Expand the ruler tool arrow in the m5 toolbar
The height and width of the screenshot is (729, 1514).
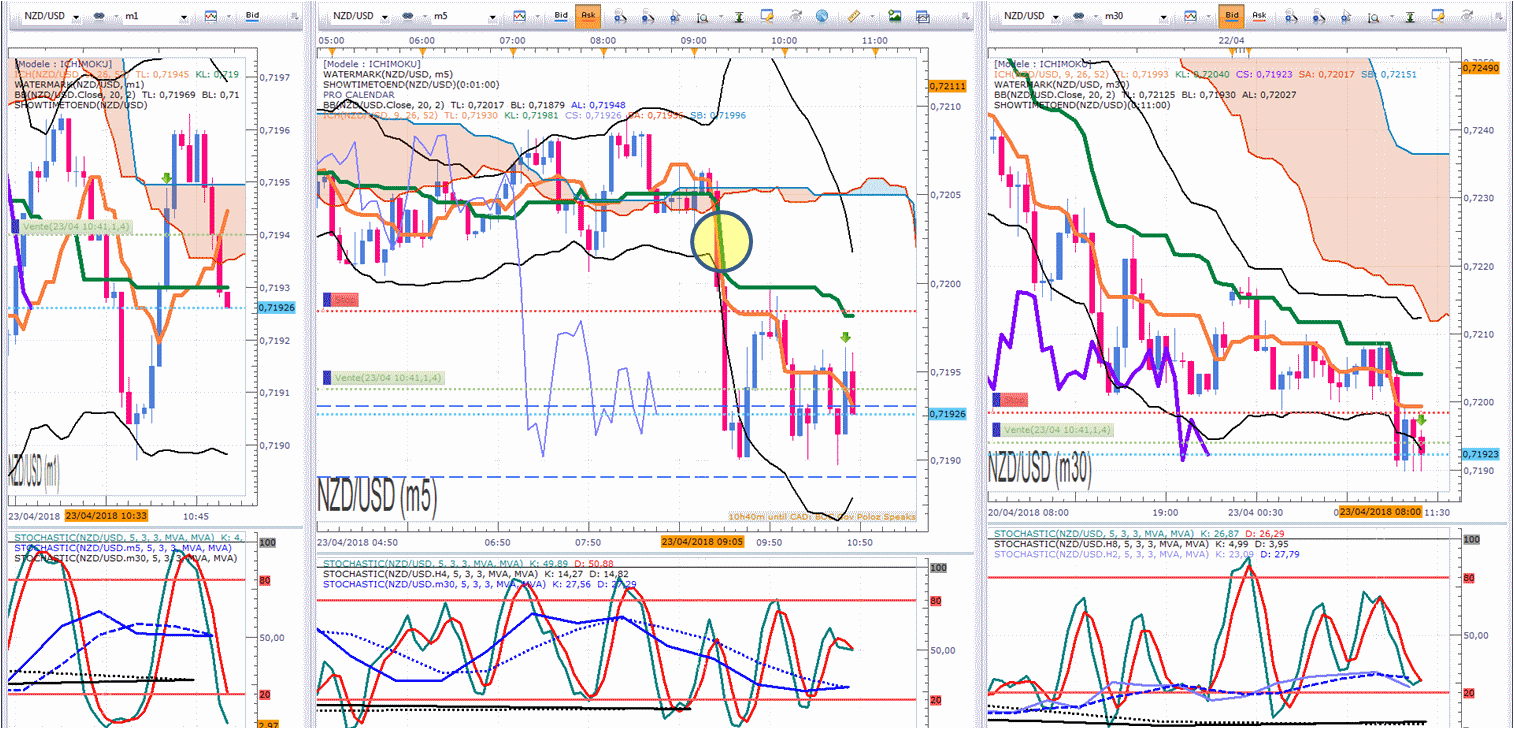[870, 16]
